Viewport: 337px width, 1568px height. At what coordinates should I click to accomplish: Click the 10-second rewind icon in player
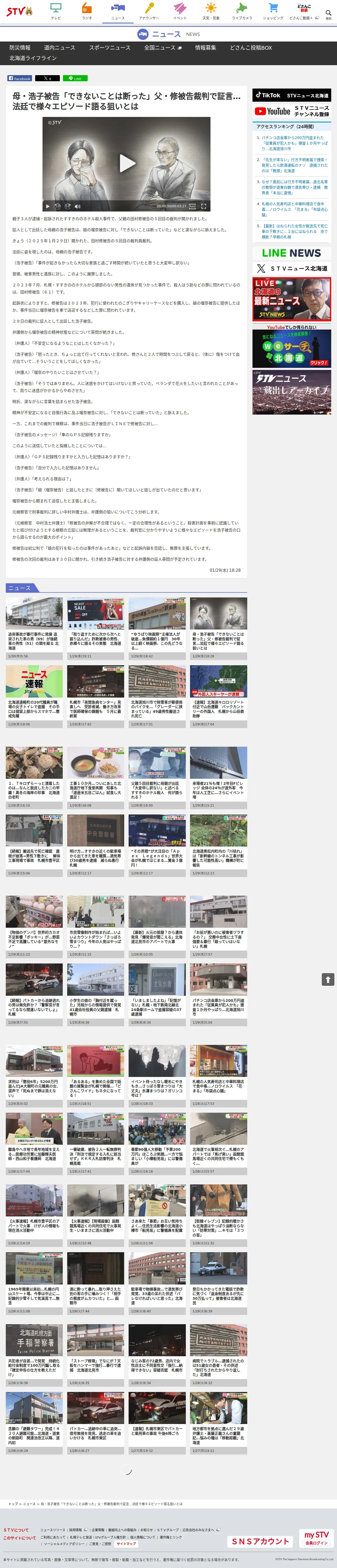pyautogui.click(x=58, y=206)
